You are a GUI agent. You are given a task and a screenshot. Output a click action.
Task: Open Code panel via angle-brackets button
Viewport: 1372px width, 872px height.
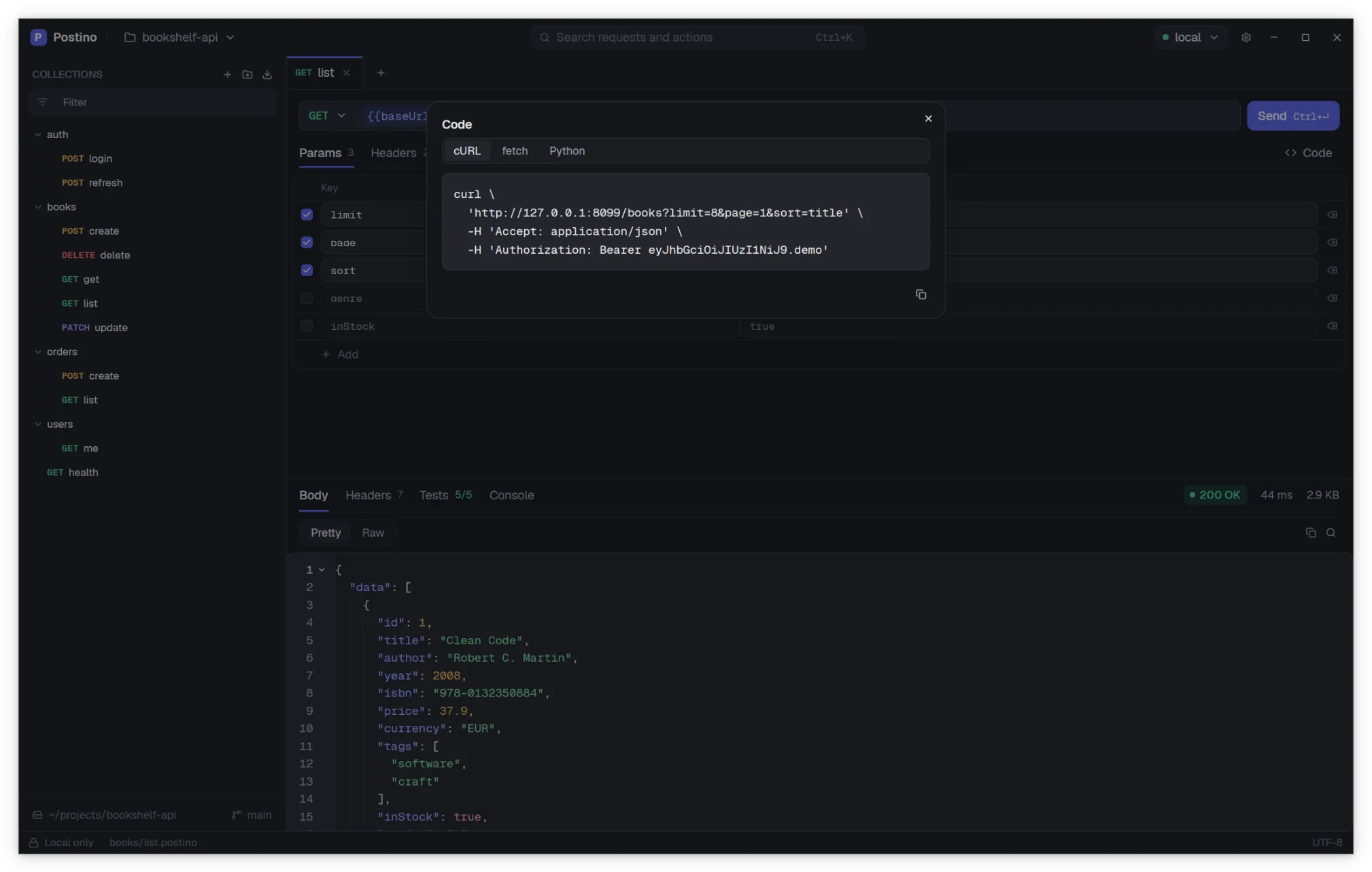(x=1307, y=153)
